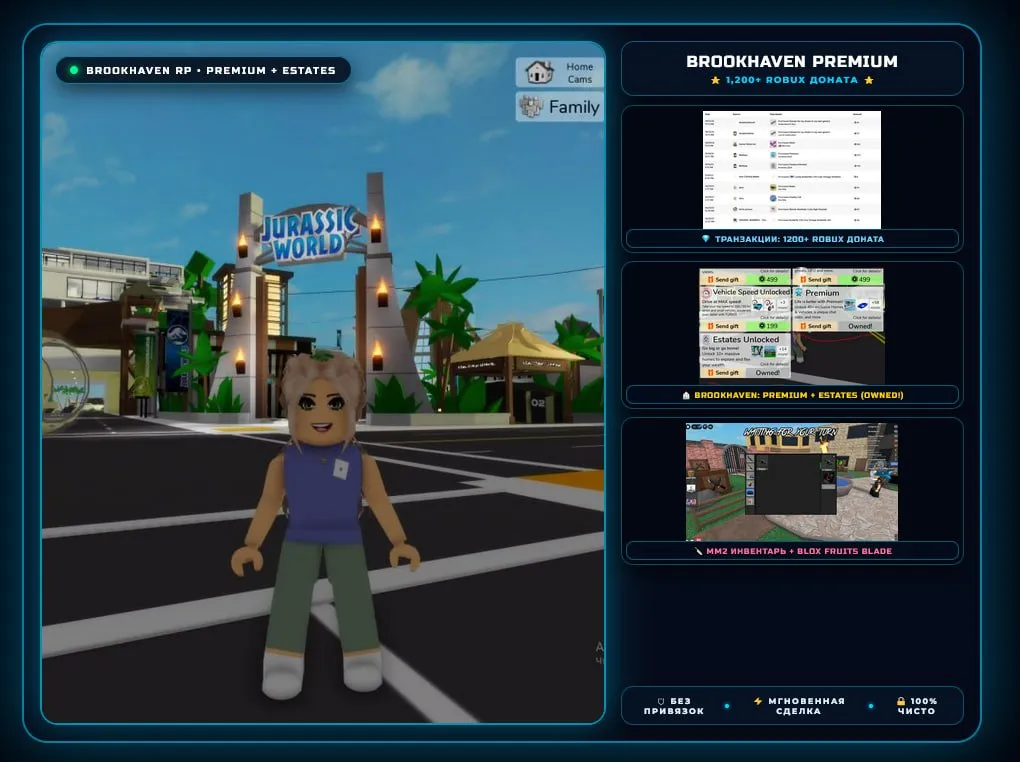This screenshot has height=762, width=1020.
Task: Click Send gift under Vehicle Speed Unlocked
Action: (x=723, y=325)
